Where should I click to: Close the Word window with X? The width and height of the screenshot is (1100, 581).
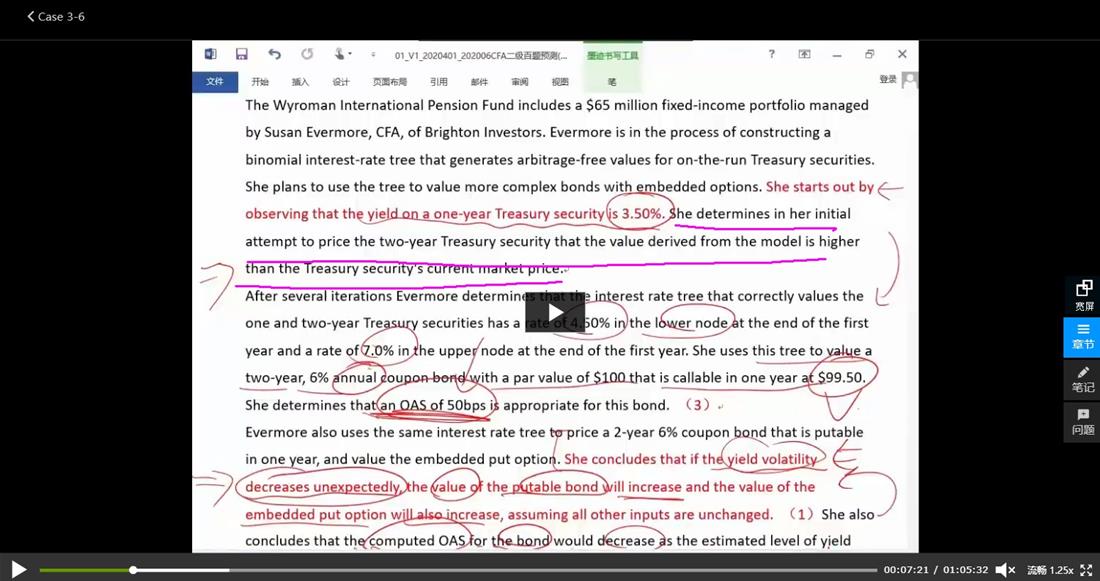click(902, 54)
